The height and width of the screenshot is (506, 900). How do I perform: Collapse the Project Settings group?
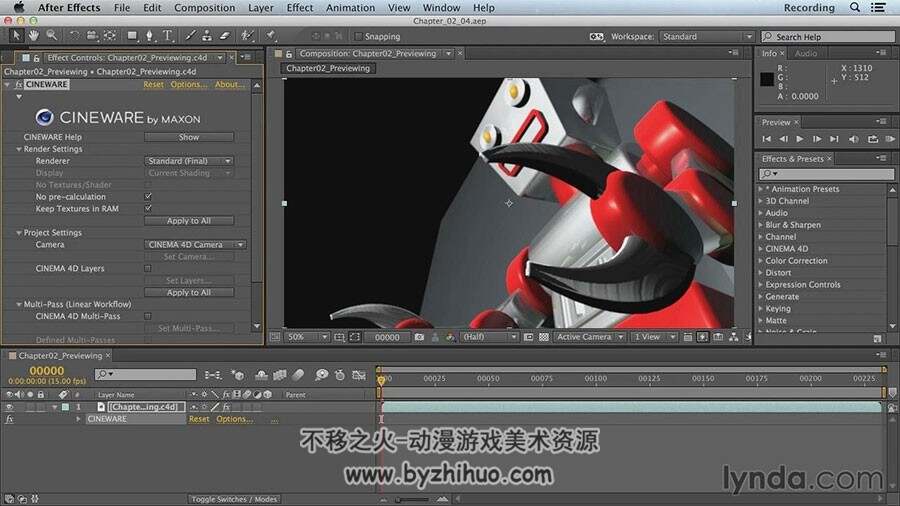click(x=18, y=233)
